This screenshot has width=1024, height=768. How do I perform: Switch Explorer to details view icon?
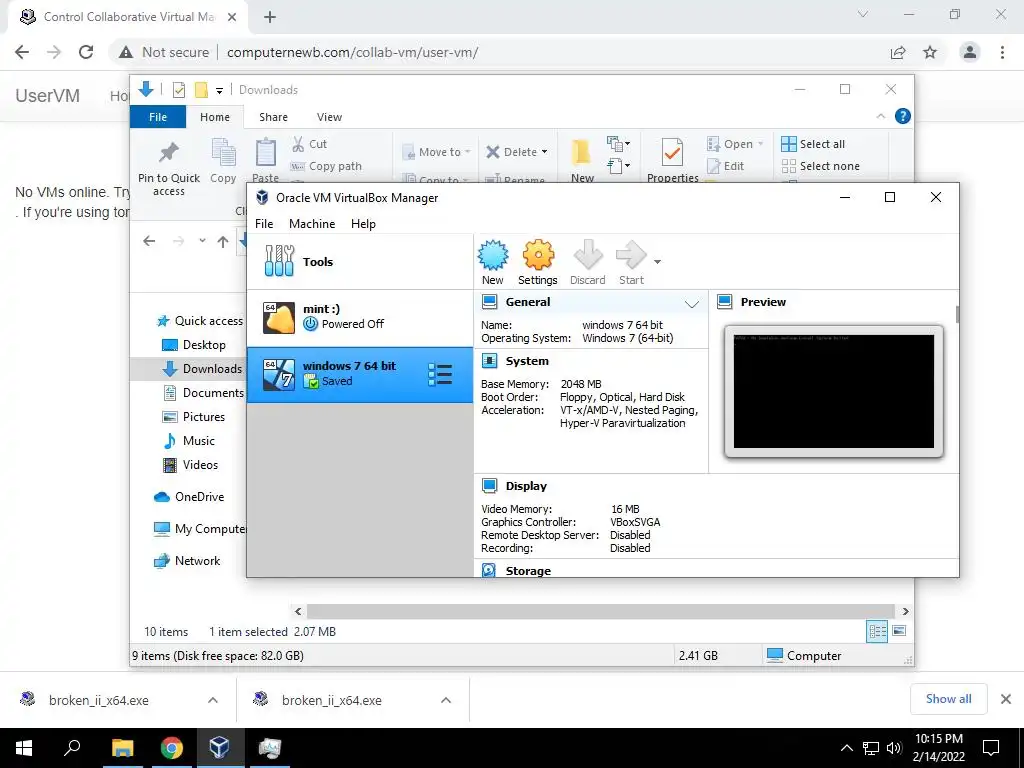point(877,631)
